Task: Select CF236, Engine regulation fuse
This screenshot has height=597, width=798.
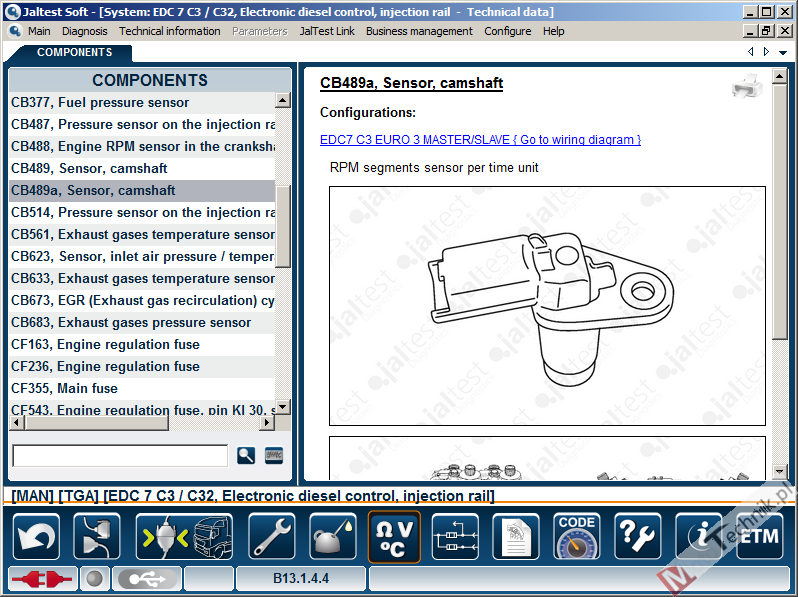Action: coord(142,366)
